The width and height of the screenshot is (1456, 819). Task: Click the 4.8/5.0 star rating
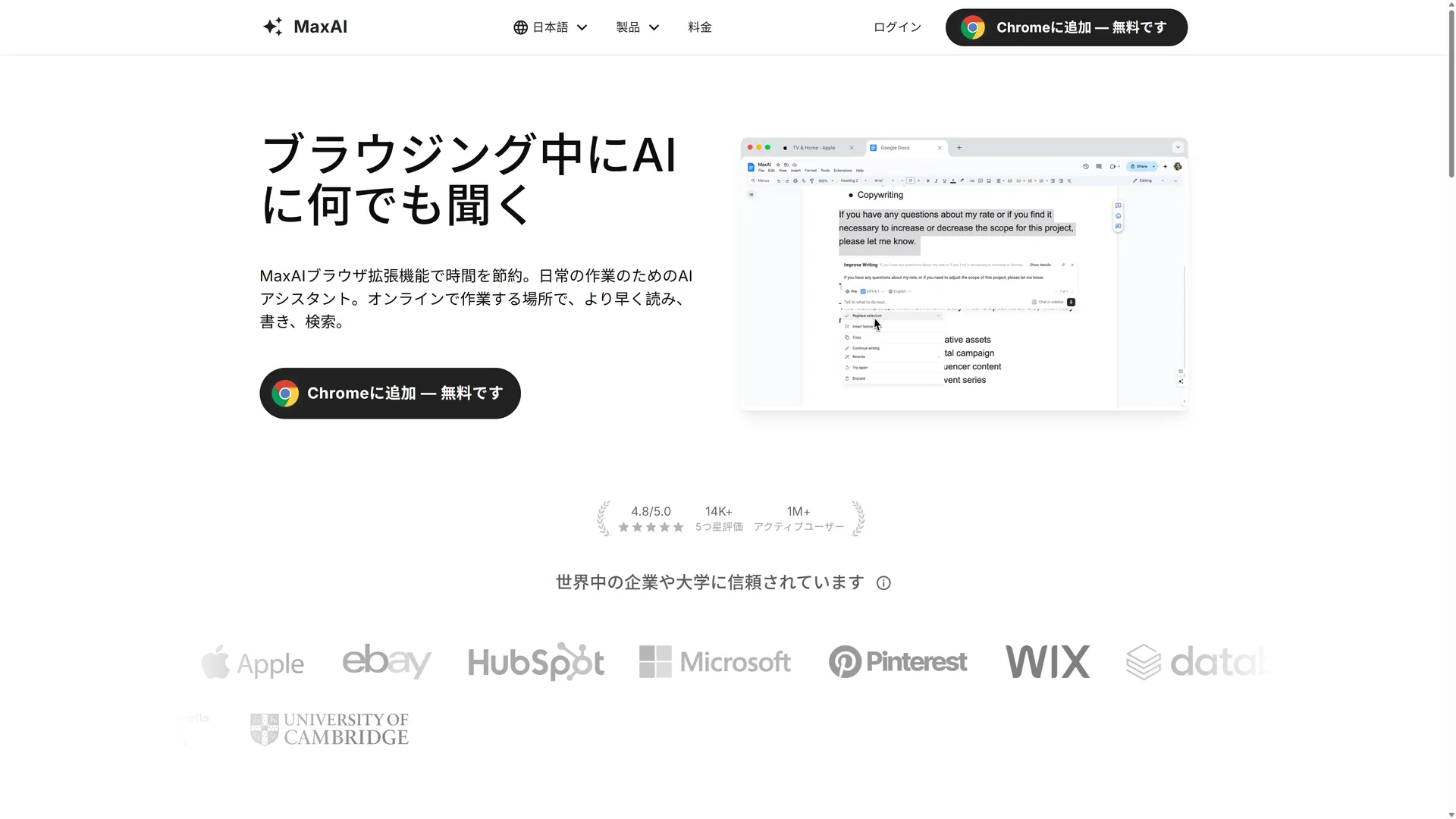click(x=651, y=519)
